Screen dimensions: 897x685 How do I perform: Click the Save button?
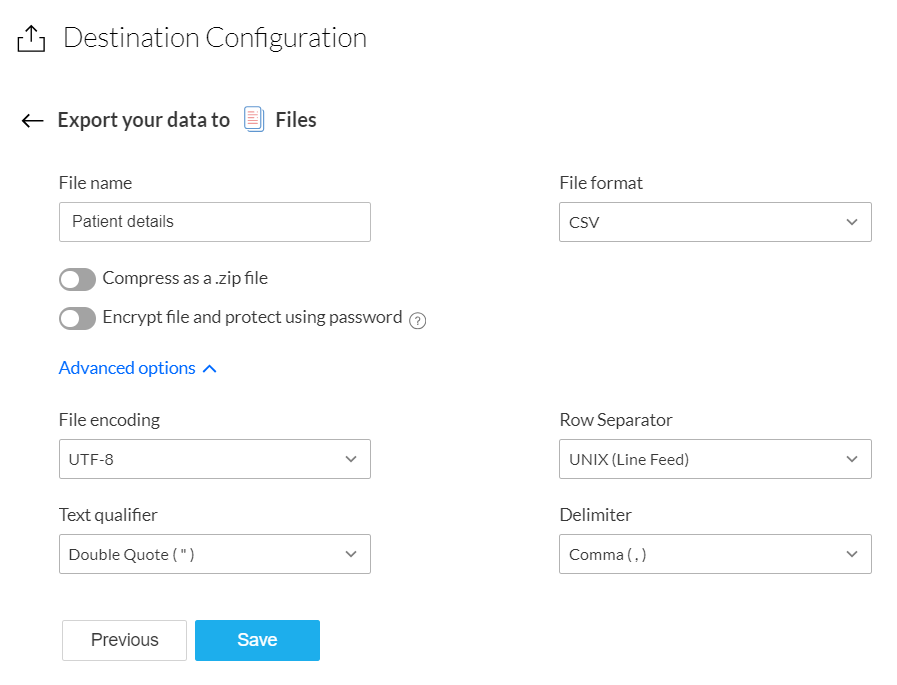[257, 640]
